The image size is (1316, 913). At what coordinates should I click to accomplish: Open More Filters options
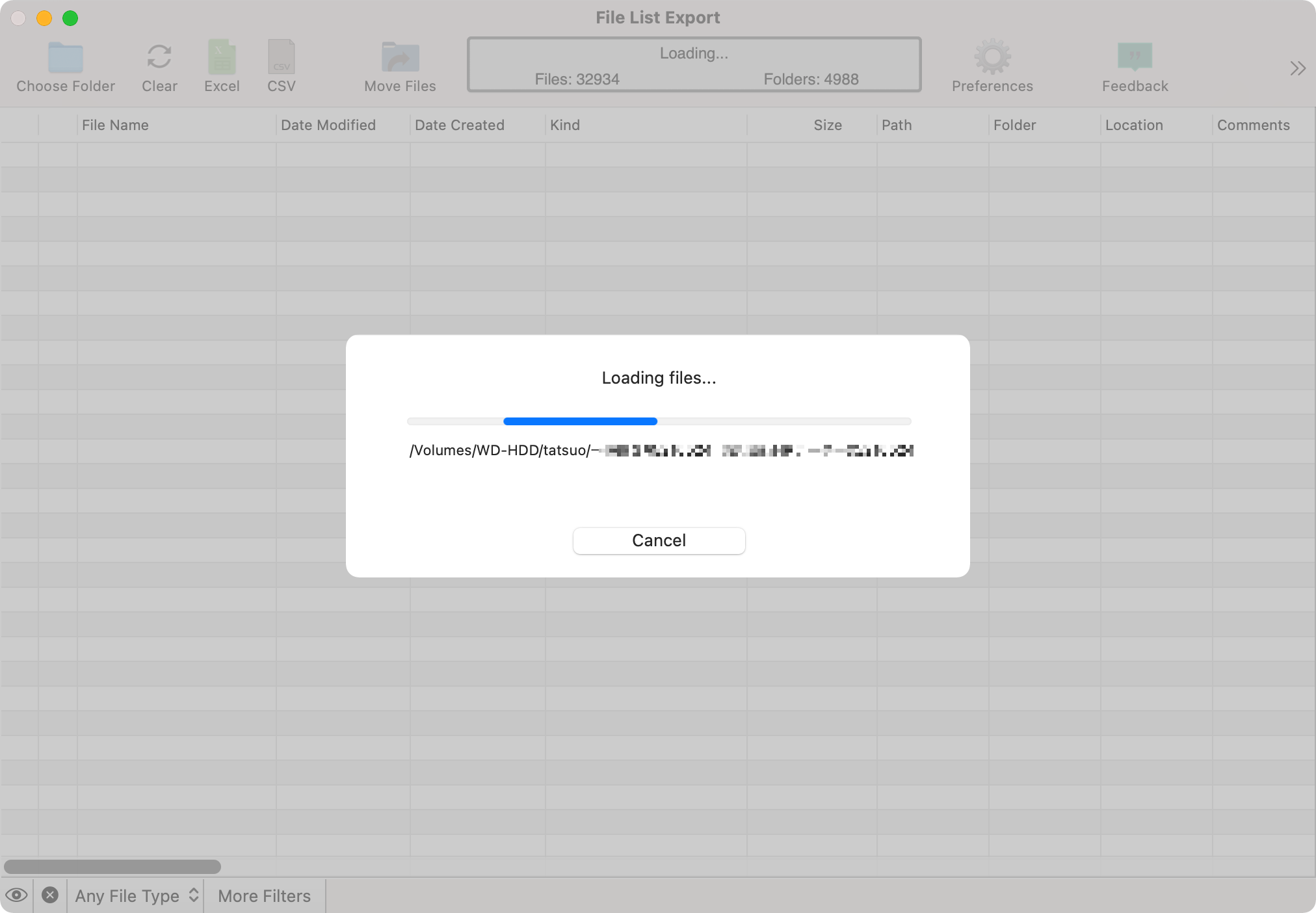(263, 895)
